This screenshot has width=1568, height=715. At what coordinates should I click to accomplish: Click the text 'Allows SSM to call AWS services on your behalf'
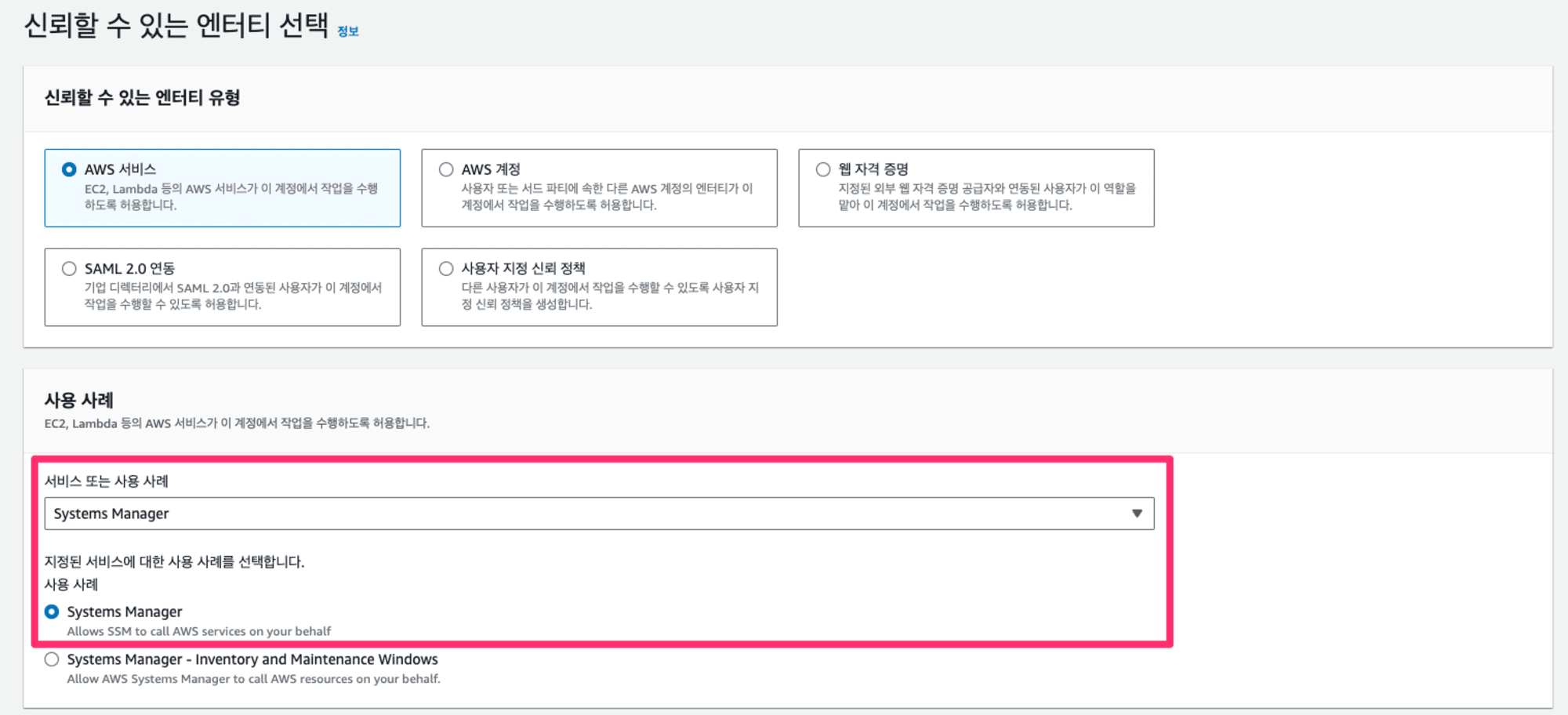click(x=199, y=631)
